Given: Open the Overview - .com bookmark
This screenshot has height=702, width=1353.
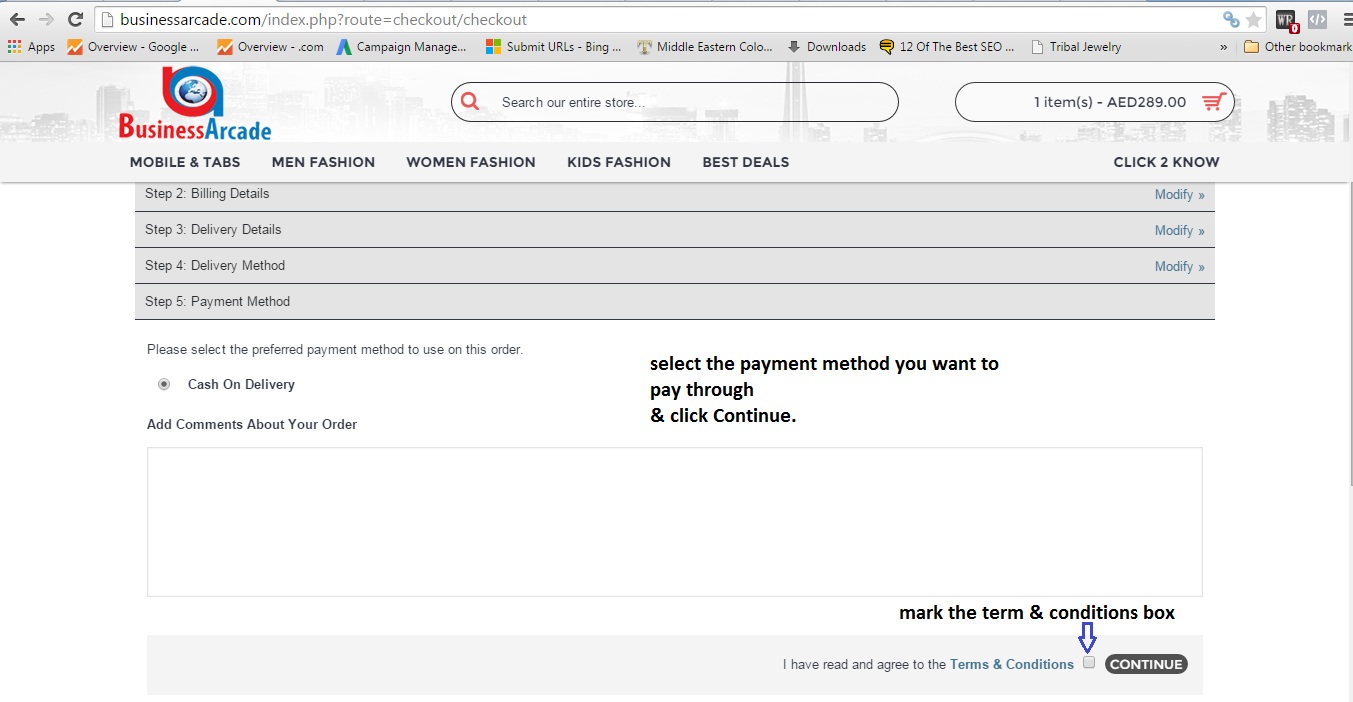Looking at the screenshot, I should 270,47.
